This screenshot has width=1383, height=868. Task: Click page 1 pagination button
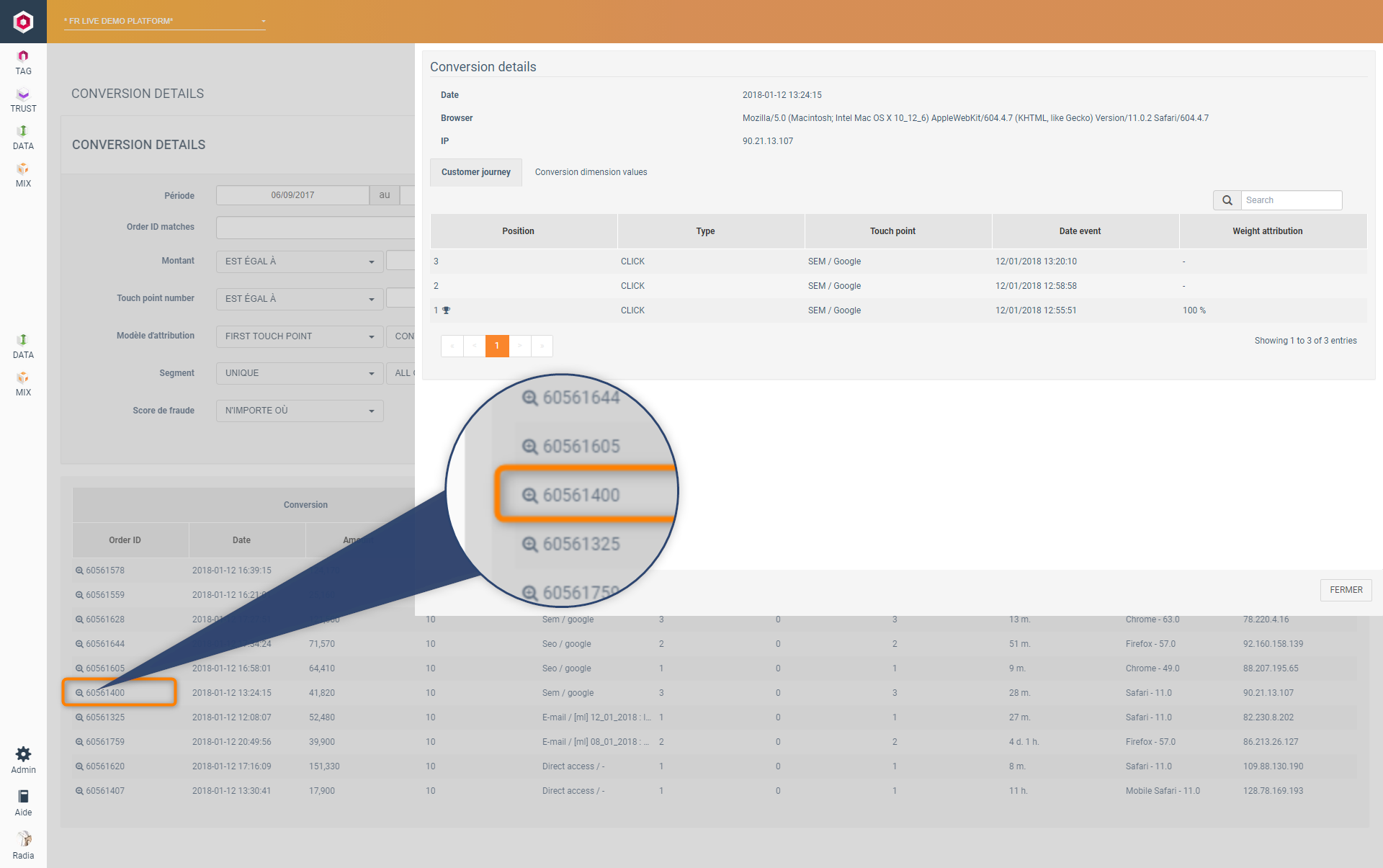[497, 346]
